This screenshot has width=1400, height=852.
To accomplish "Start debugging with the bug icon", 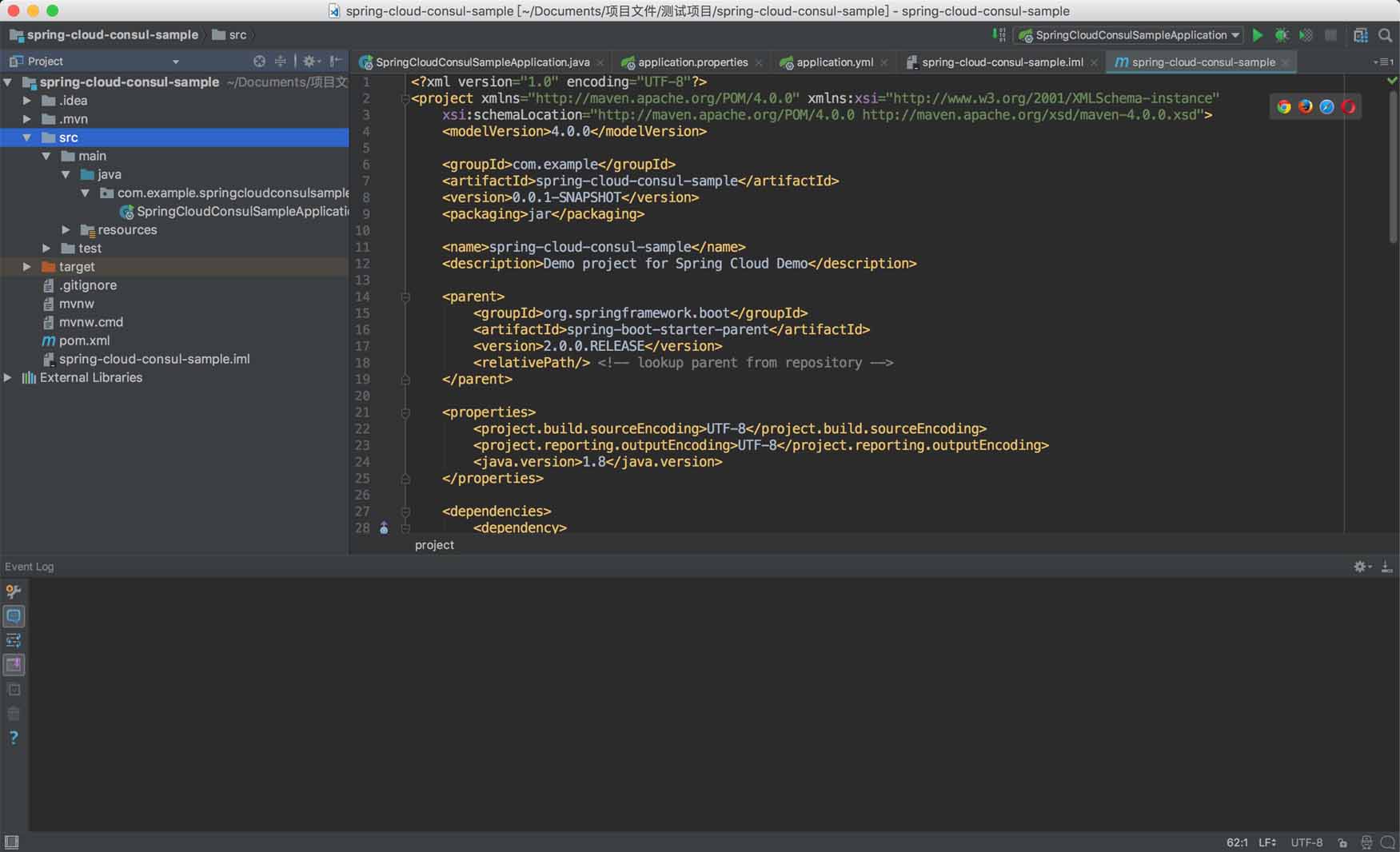I will 1282,35.
